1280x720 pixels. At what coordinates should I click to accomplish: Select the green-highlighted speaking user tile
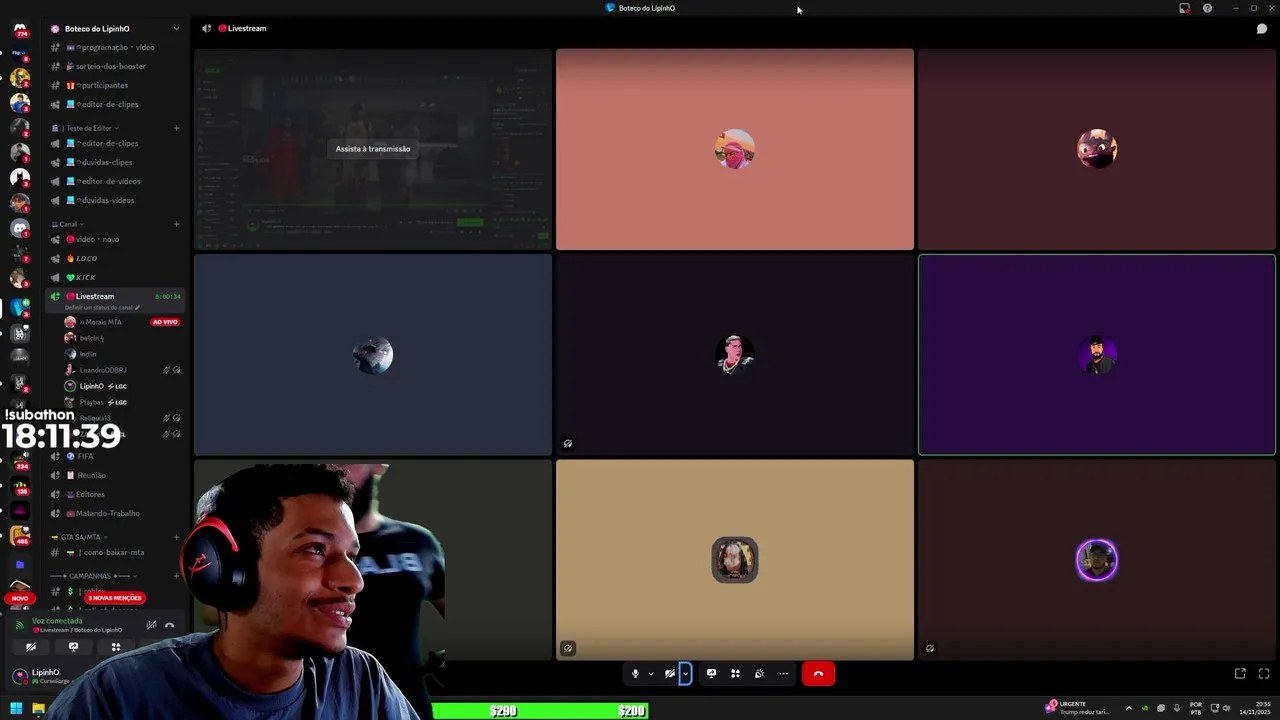(1097, 355)
